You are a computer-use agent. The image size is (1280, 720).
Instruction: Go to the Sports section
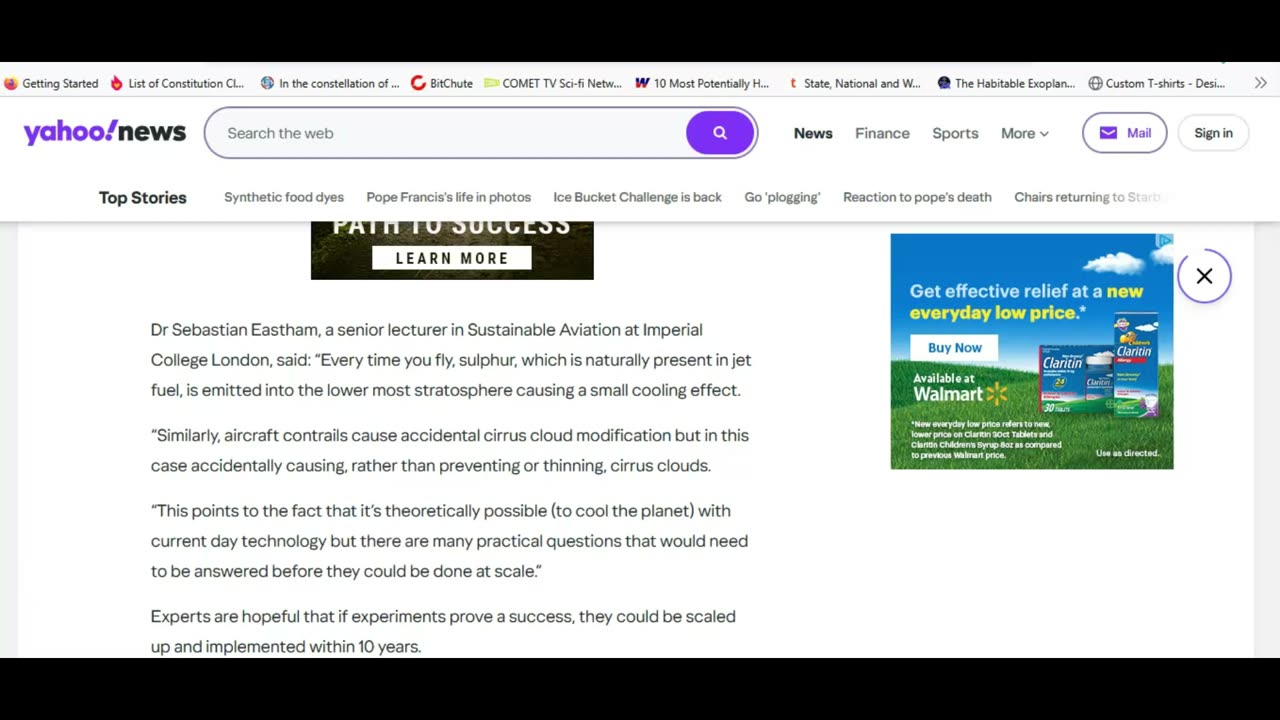pos(955,133)
